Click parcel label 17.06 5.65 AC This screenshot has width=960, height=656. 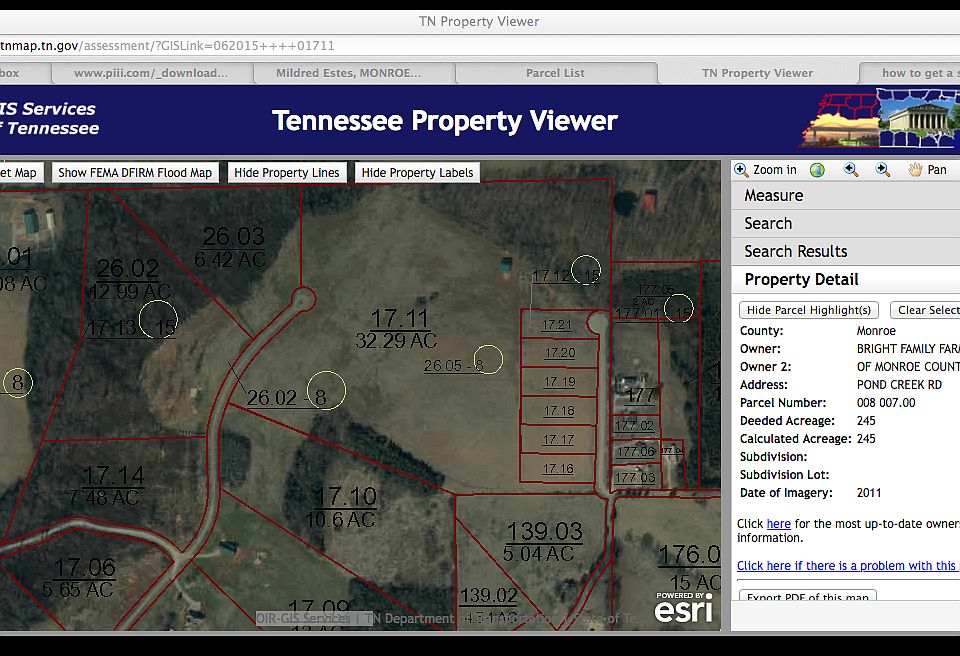click(x=80, y=578)
